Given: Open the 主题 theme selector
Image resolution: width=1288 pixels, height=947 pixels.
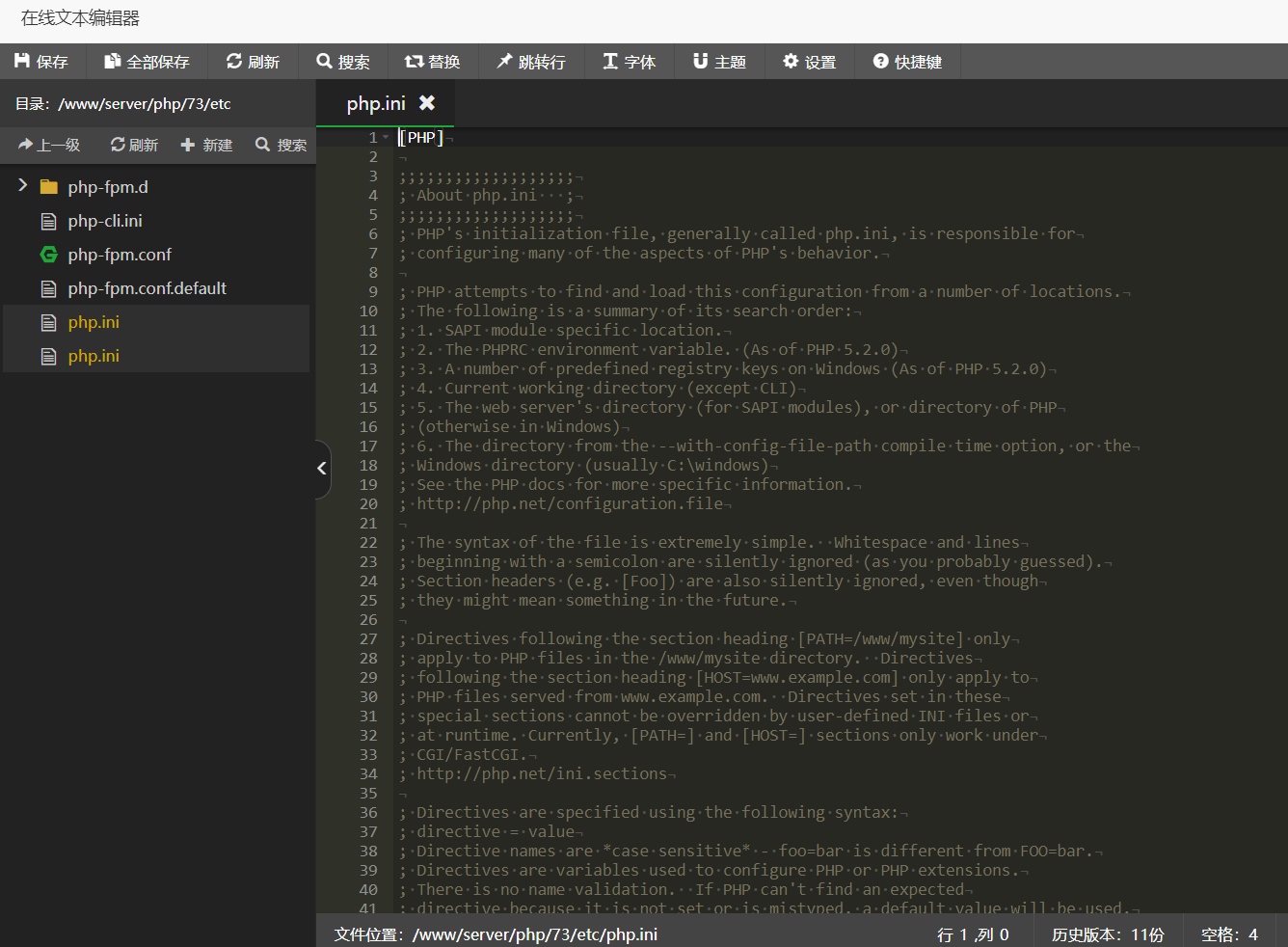Looking at the screenshot, I should (720, 62).
